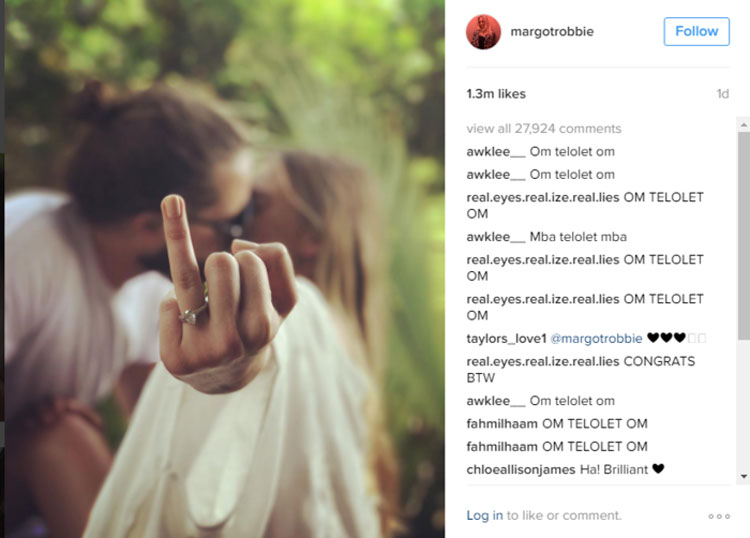750x538 pixels.
Task: Open first awklee__ commenter profile
Action: [x=496, y=152]
